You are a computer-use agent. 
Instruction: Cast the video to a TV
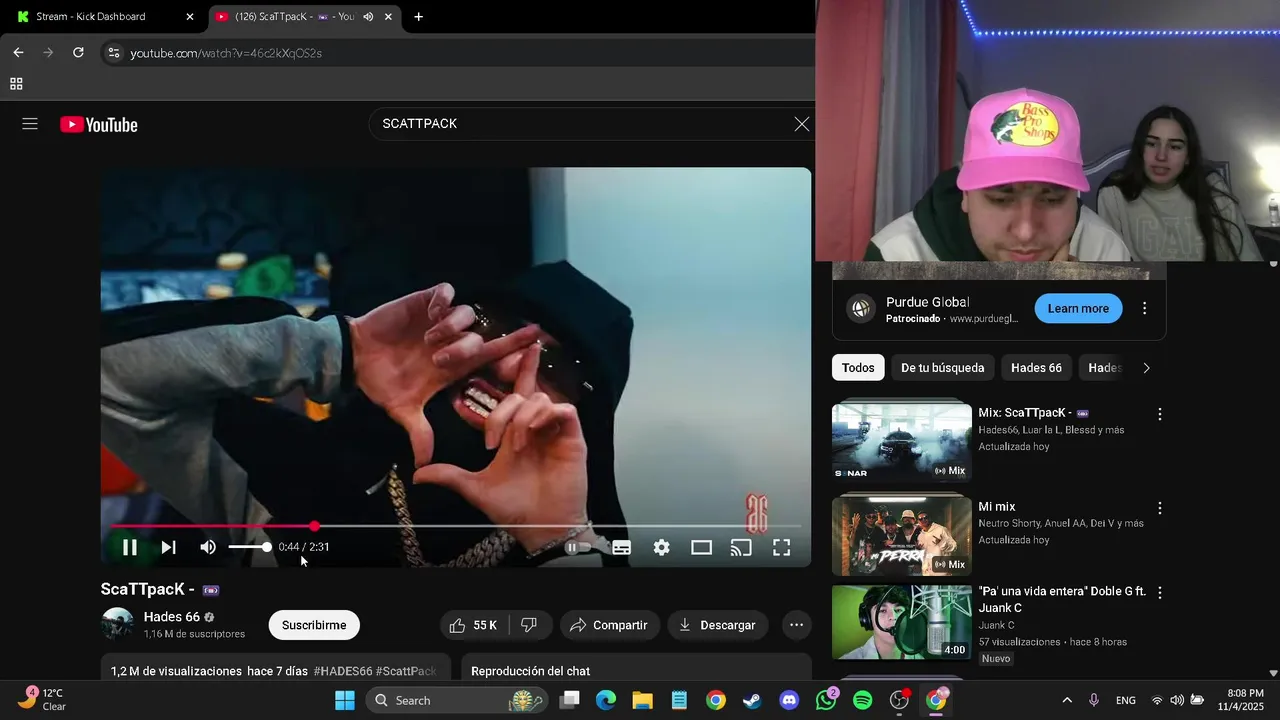coord(741,547)
